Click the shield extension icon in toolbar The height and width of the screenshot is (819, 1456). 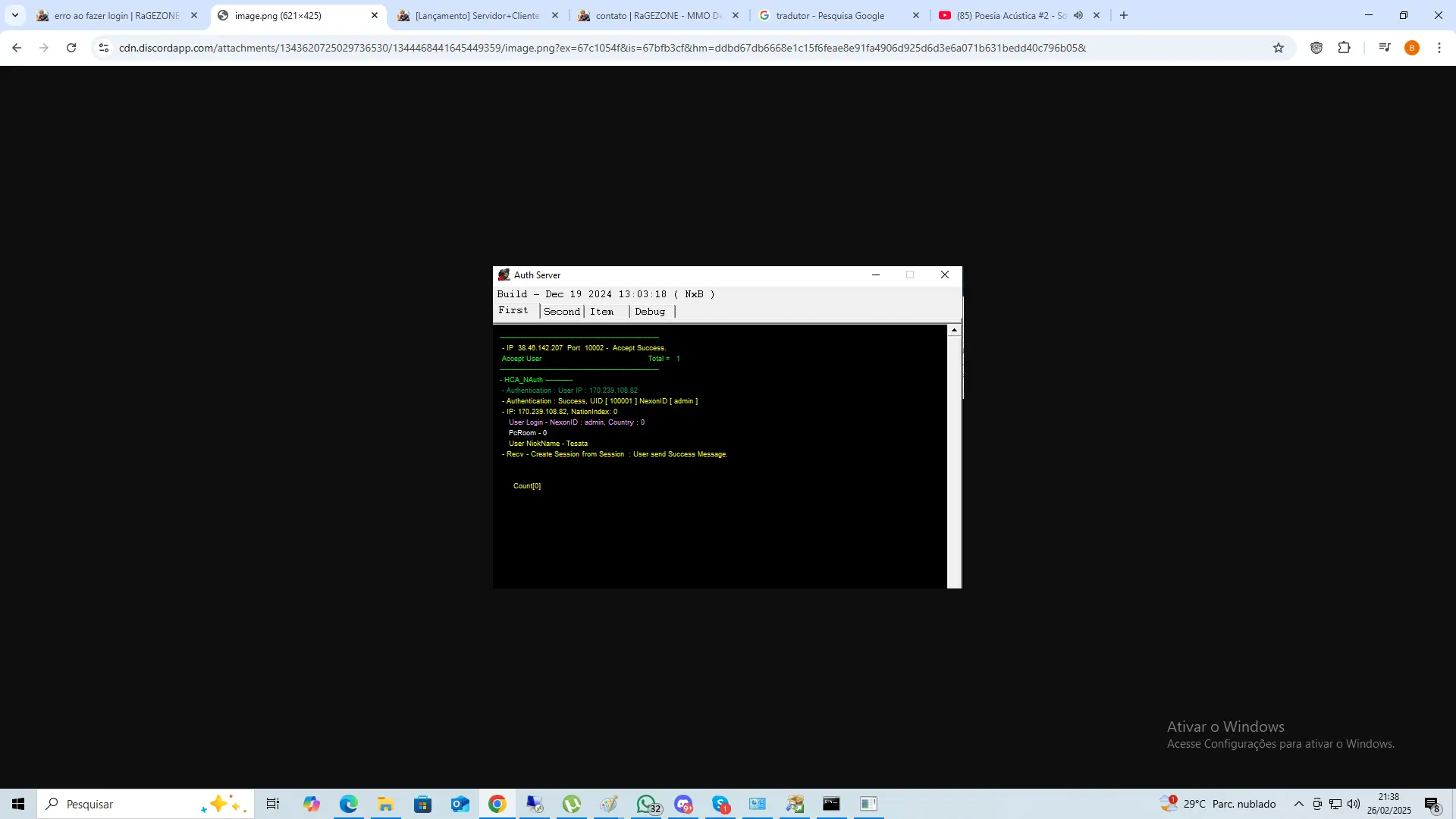point(1316,48)
